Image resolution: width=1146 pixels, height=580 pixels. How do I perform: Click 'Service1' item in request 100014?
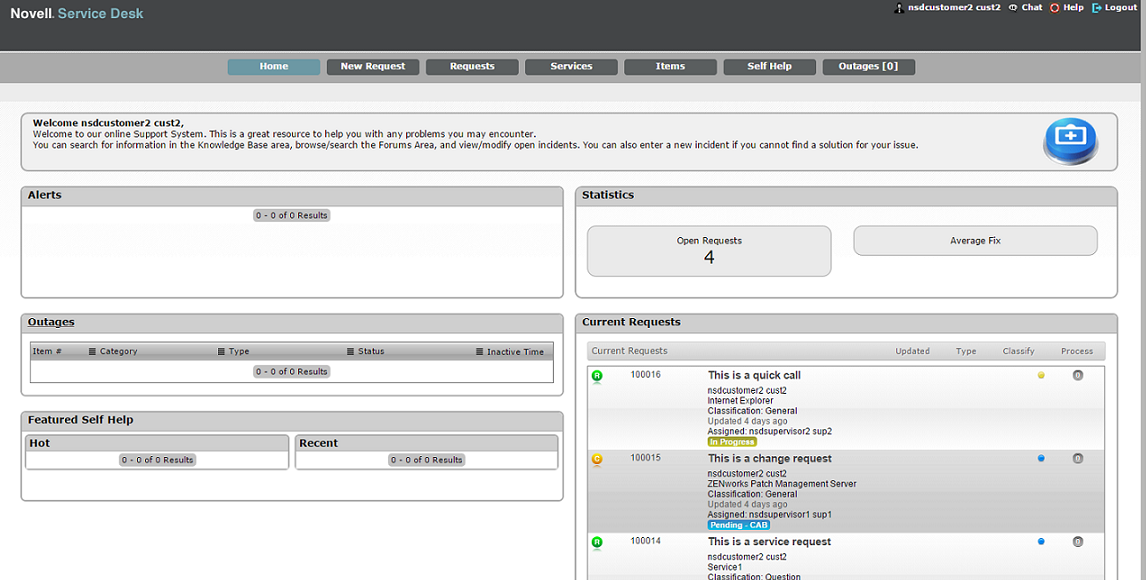click(x=724, y=568)
